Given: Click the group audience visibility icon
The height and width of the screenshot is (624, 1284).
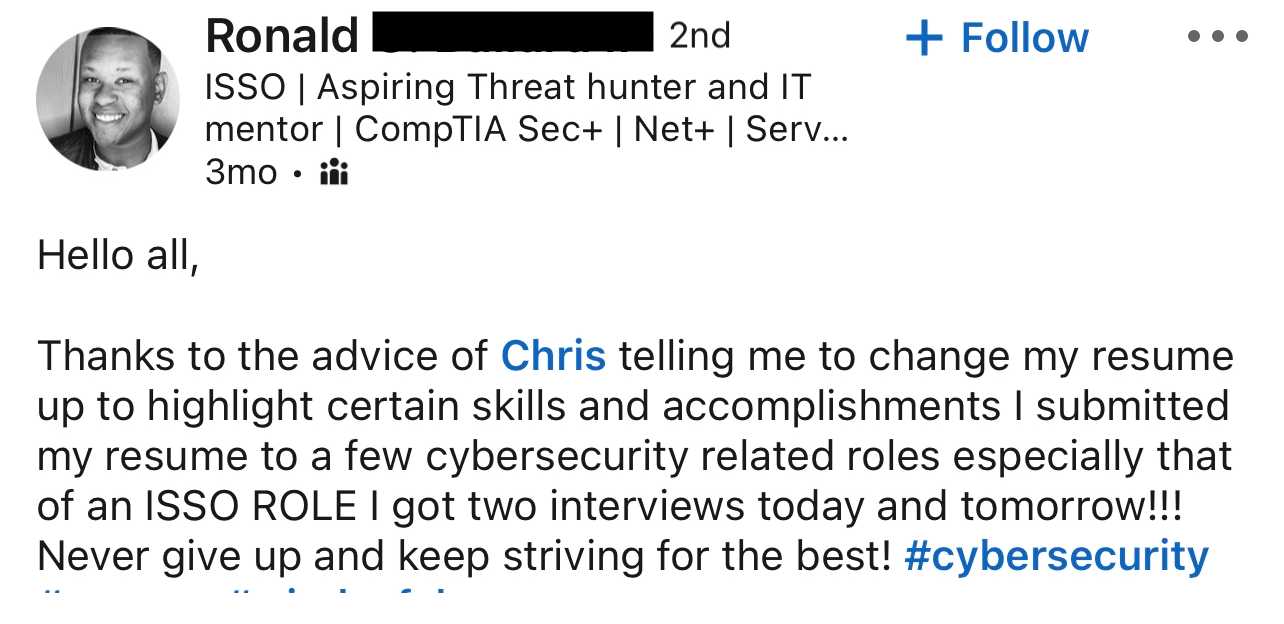Looking at the screenshot, I should pyautogui.click(x=333, y=174).
